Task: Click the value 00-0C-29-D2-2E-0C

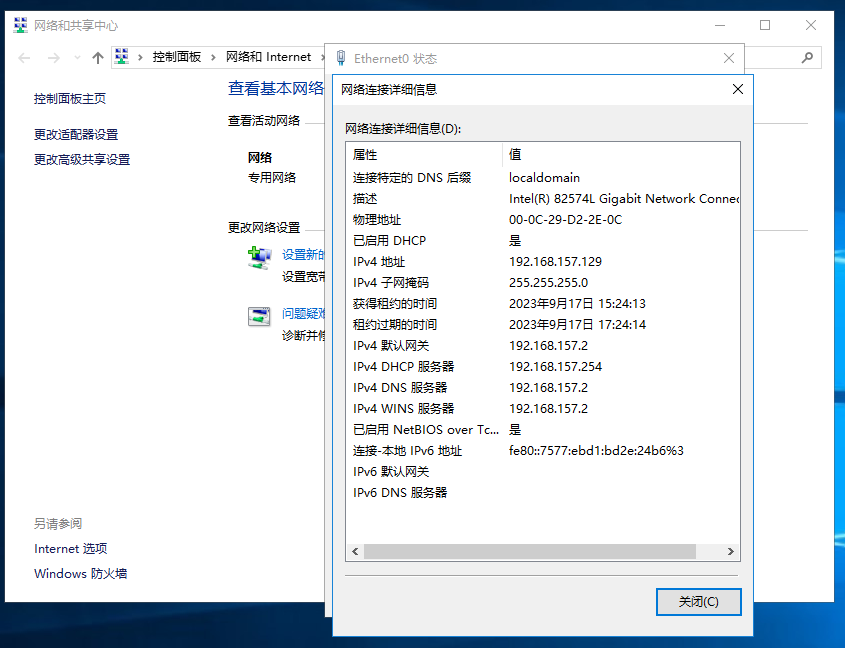Action: (565, 219)
